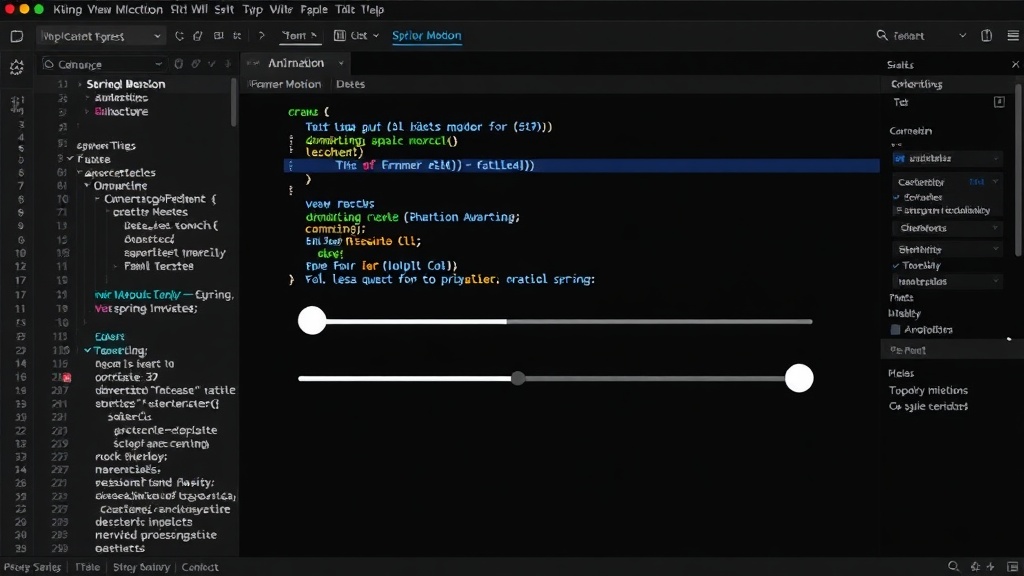Image resolution: width=1024 pixels, height=576 pixels.
Task: Click the sliders icon below the gear in the left sidebar
Action: point(17,104)
